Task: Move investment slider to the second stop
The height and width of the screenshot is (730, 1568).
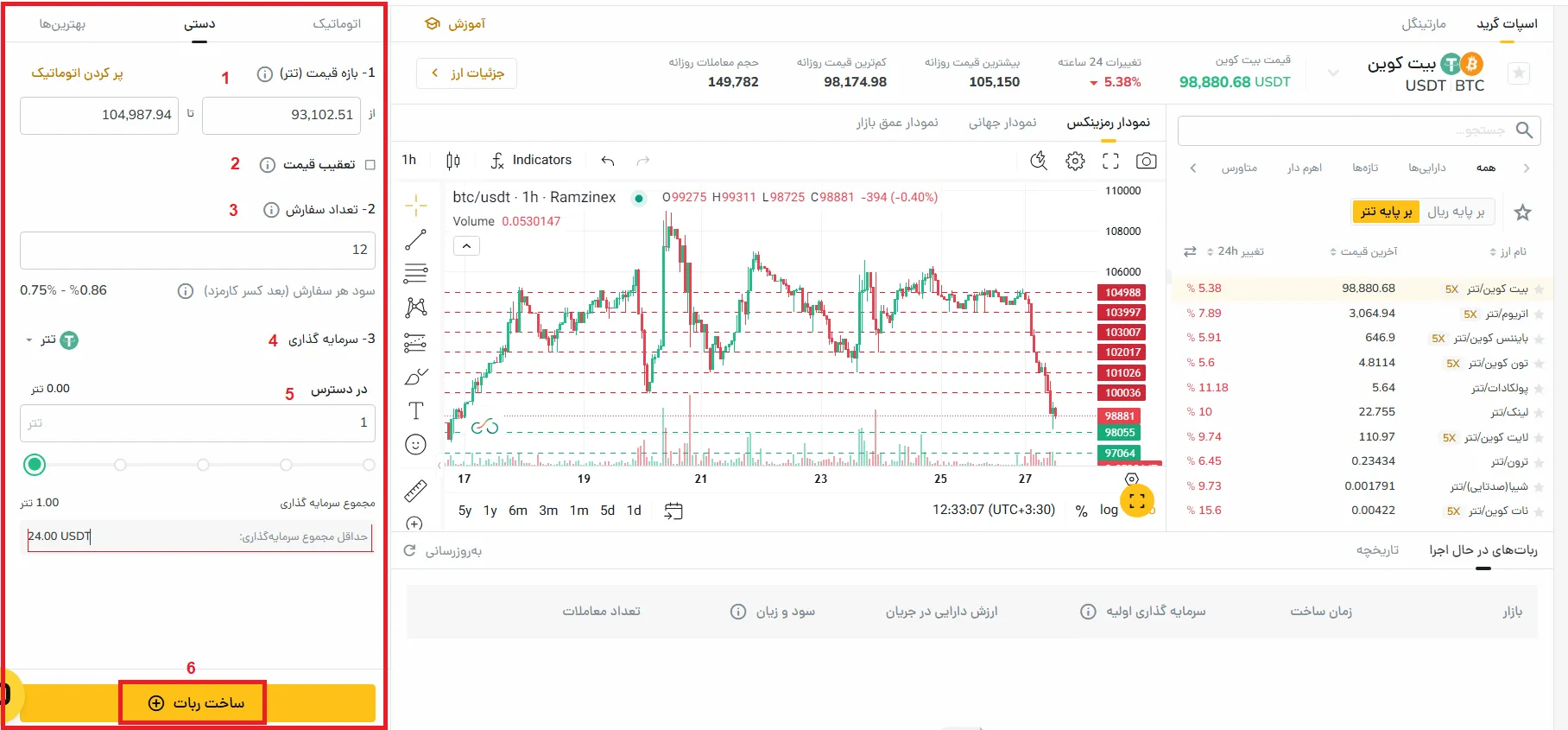Action: [x=119, y=464]
